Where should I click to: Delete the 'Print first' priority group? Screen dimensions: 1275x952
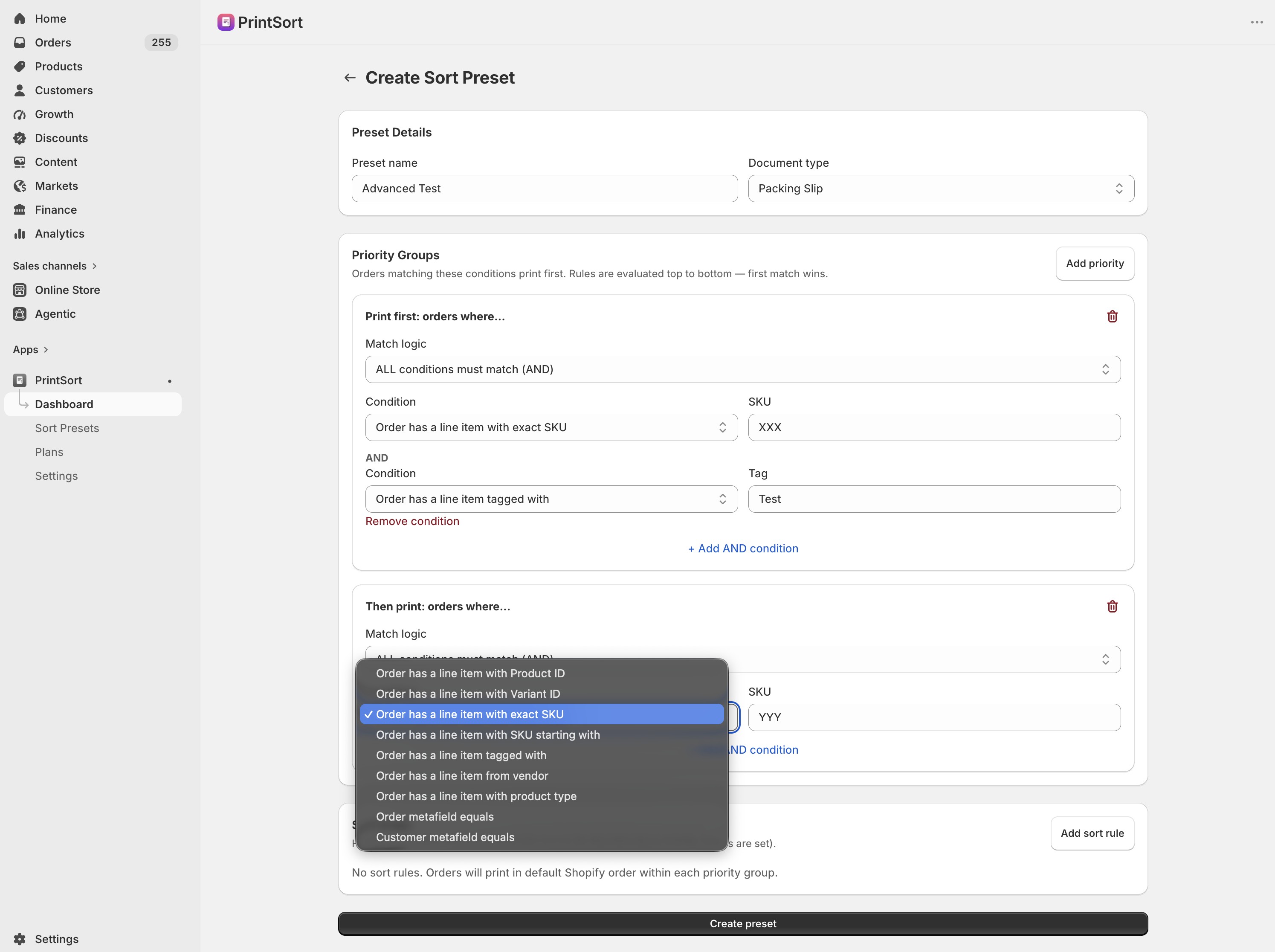[x=1112, y=316]
